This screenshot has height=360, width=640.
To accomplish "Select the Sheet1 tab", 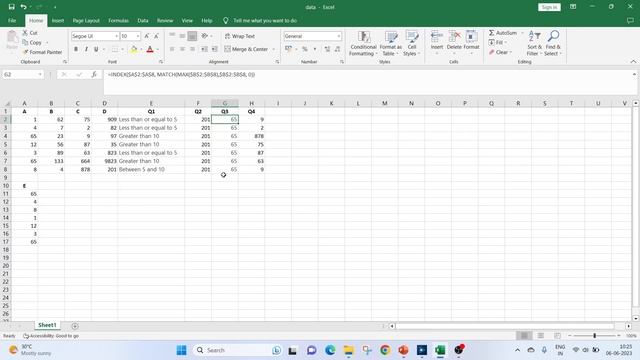I will click(x=47, y=325).
